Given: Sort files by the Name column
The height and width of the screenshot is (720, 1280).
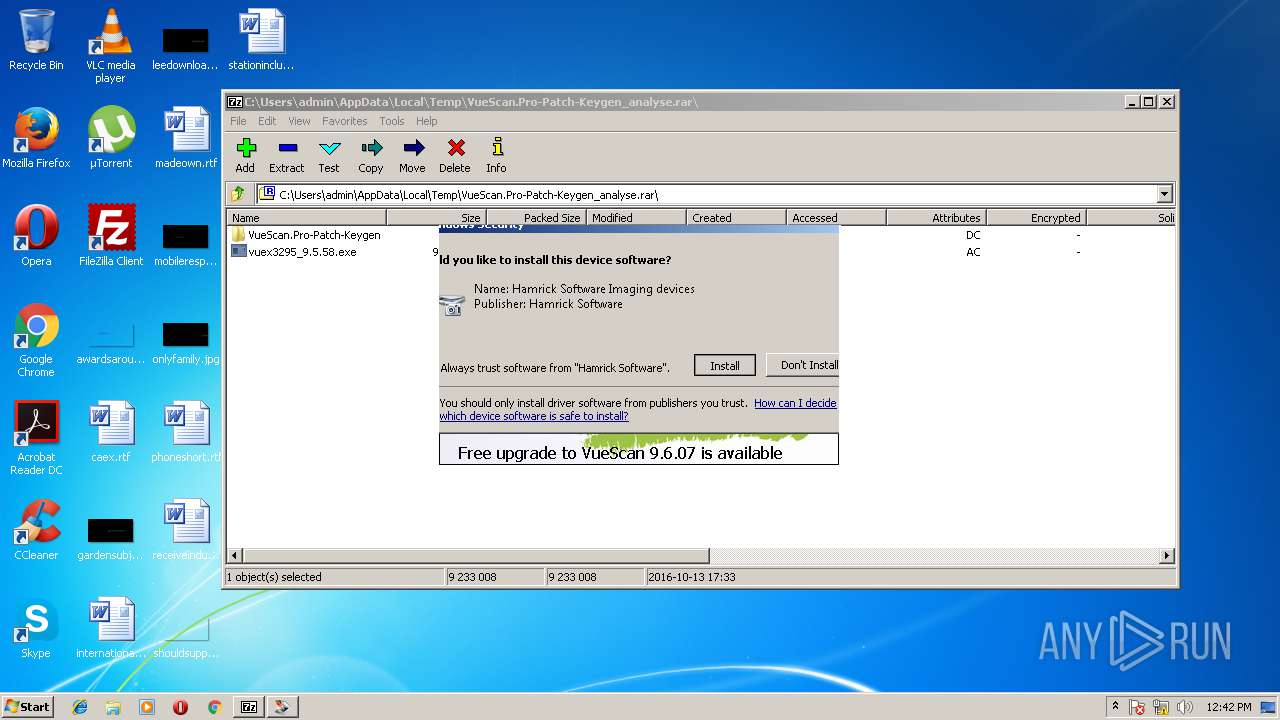Looking at the screenshot, I should pos(307,217).
